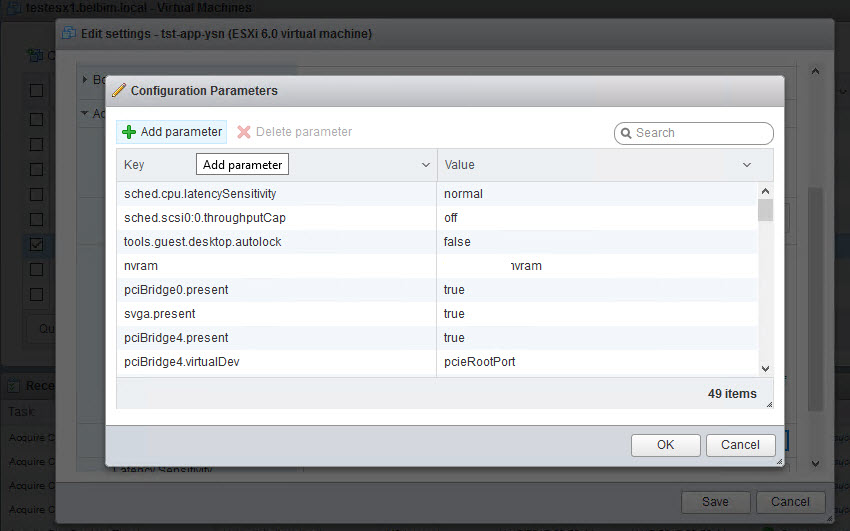Viewport: 850px width, 531px height.
Task: Click the parameter list vertical scrollbar thumb
Action: (765, 210)
